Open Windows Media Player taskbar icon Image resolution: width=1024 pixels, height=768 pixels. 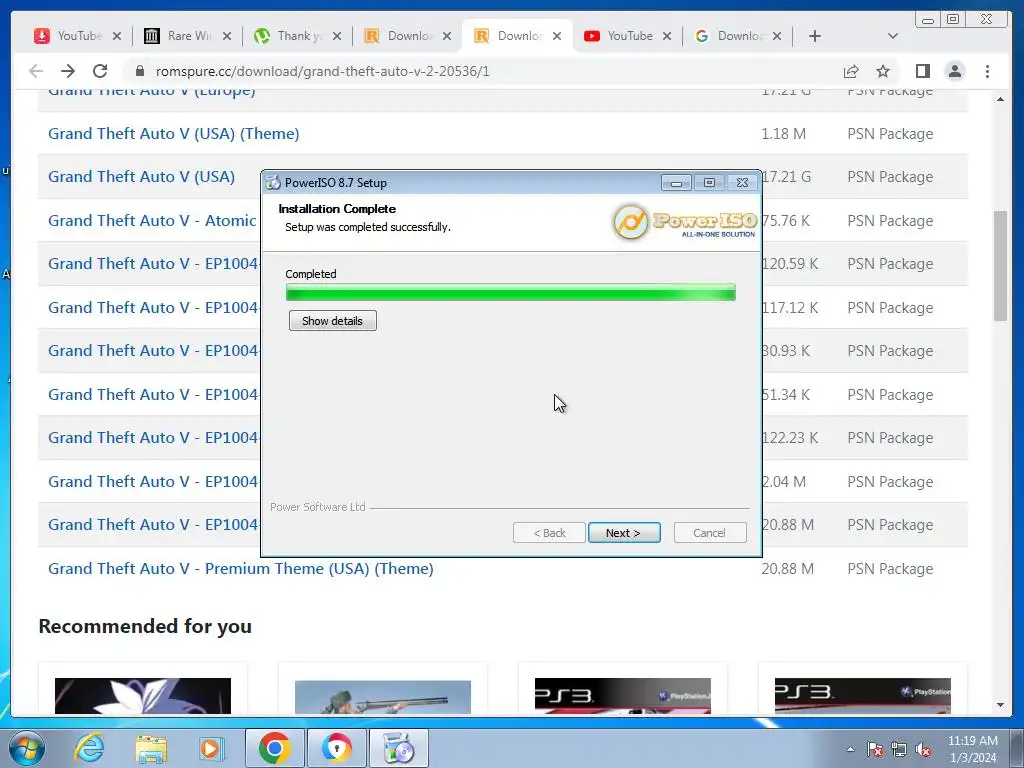click(211, 748)
